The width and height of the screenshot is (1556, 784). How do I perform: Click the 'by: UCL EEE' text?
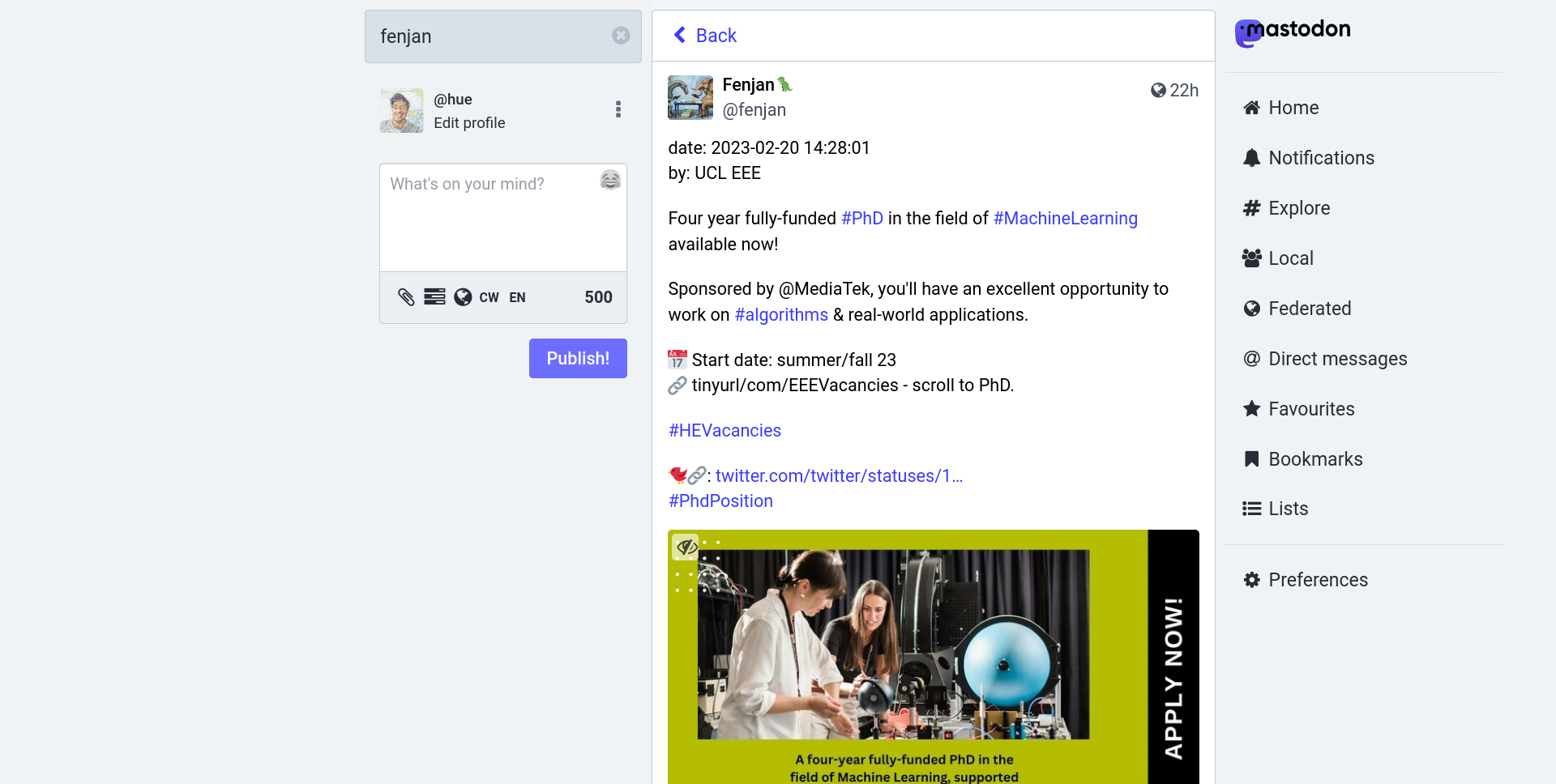point(714,173)
